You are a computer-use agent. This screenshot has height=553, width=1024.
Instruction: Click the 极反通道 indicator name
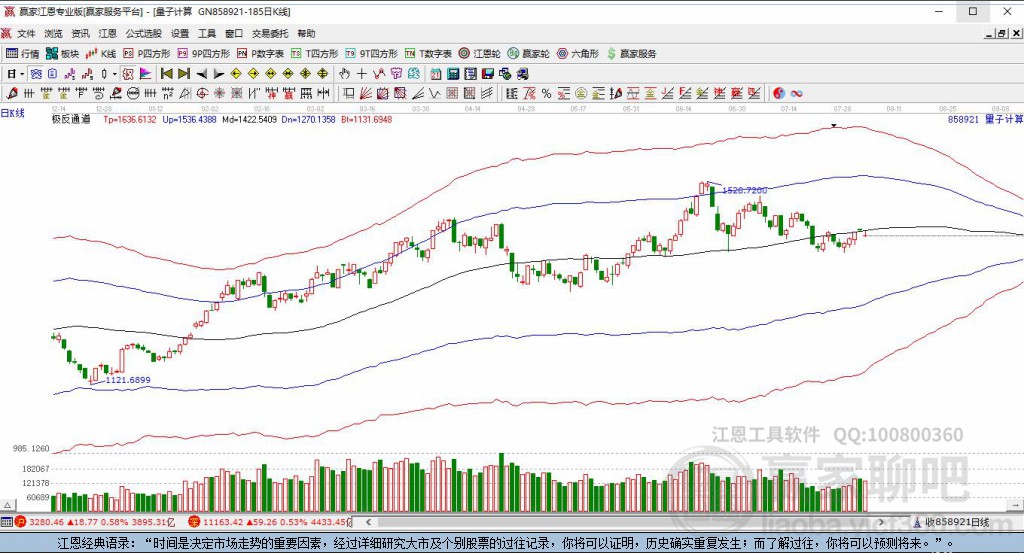[x=71, y=119]
